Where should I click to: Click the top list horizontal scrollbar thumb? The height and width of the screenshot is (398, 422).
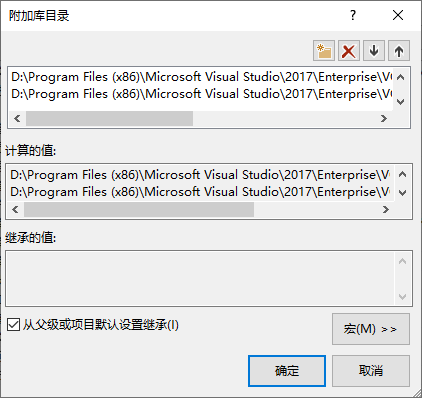(109, 118)
